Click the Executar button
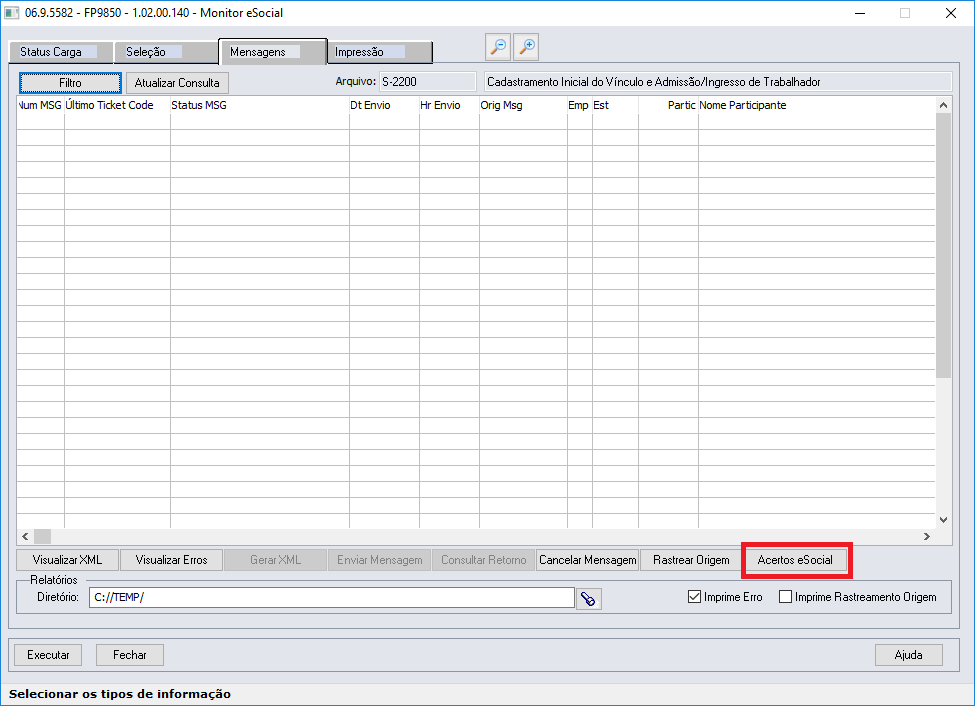Image resolution: width=975 pixels, height=706 pixels. (x=49, y=655)
